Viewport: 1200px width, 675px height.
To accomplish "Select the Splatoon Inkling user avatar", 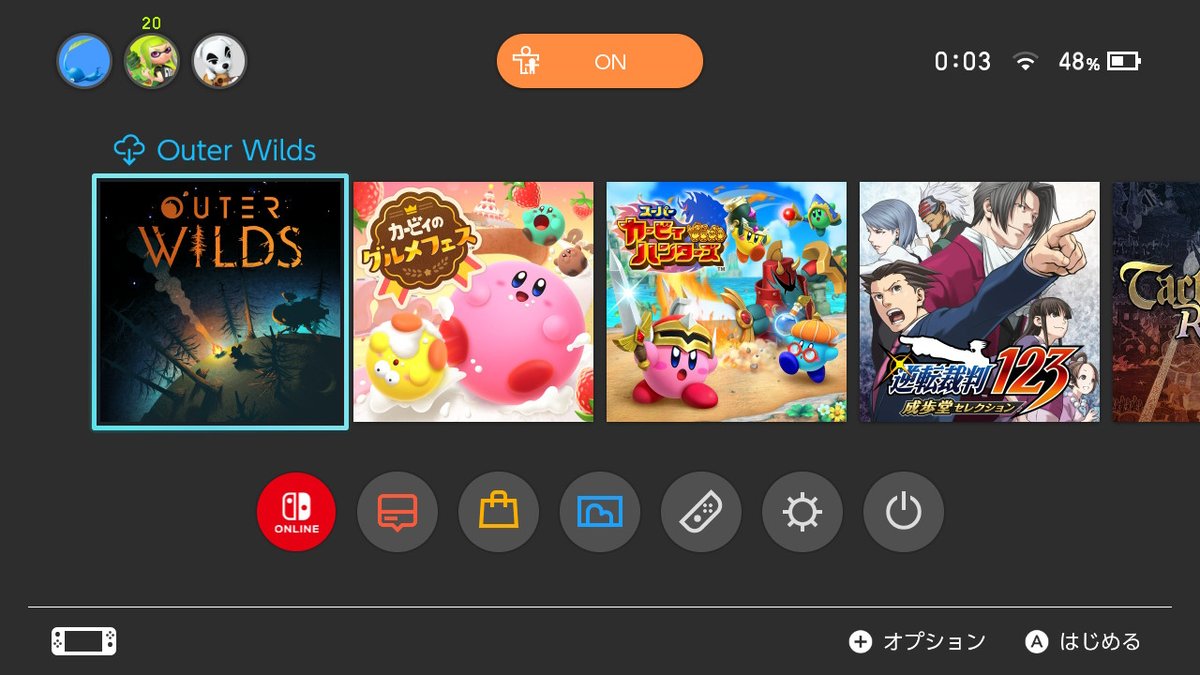I will [151, 61].
